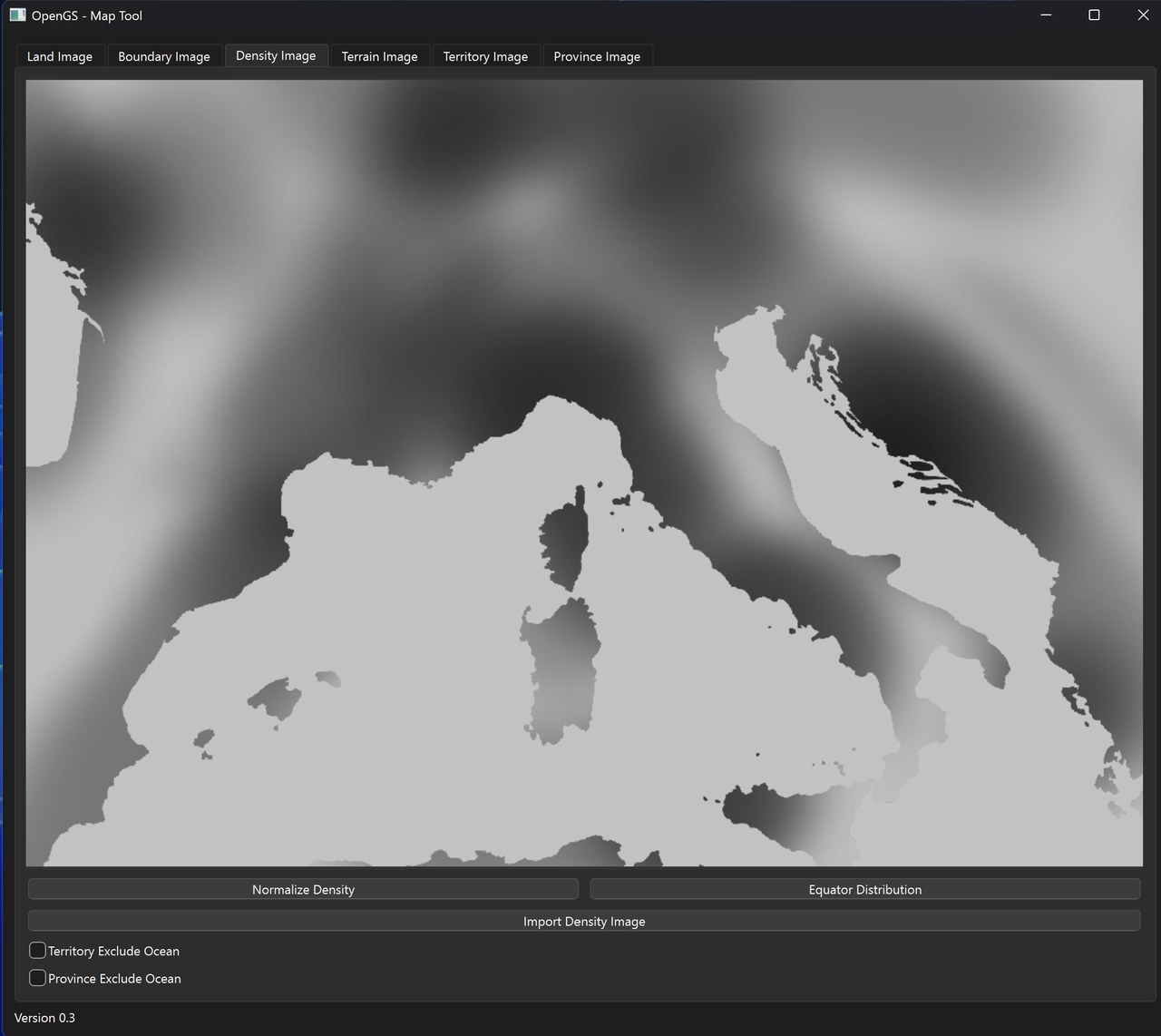Enable the Territory Exclude Ocean checkbox
1161x1036 pixels.
click(x=37, y=950)
